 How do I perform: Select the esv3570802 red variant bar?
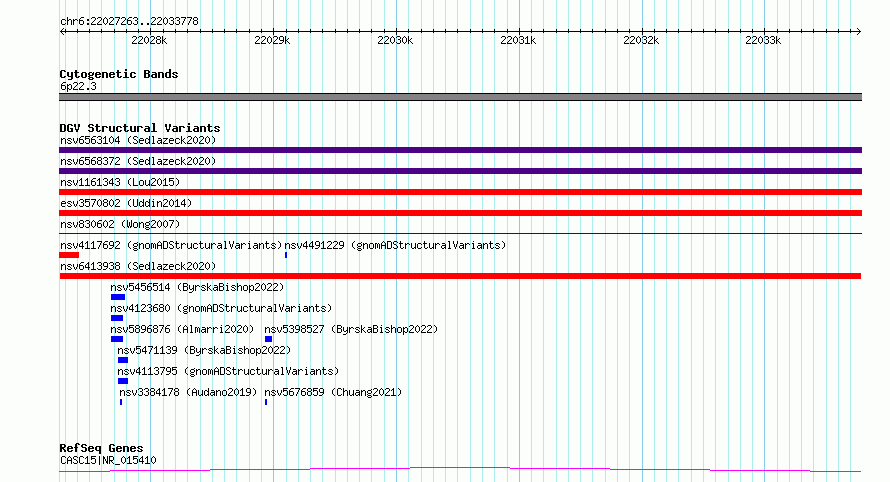point(460,213)
